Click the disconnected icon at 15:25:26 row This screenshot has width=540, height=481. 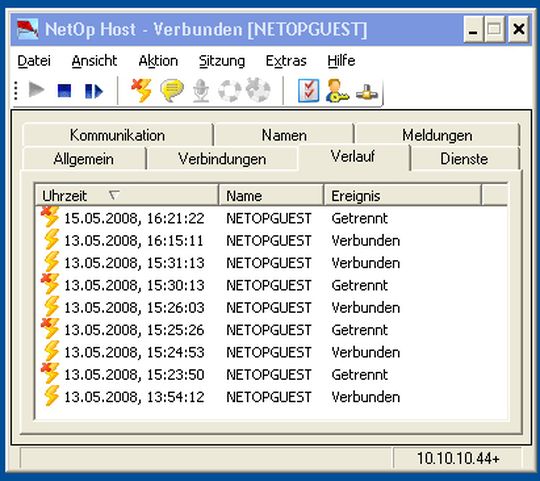(50, 329)
